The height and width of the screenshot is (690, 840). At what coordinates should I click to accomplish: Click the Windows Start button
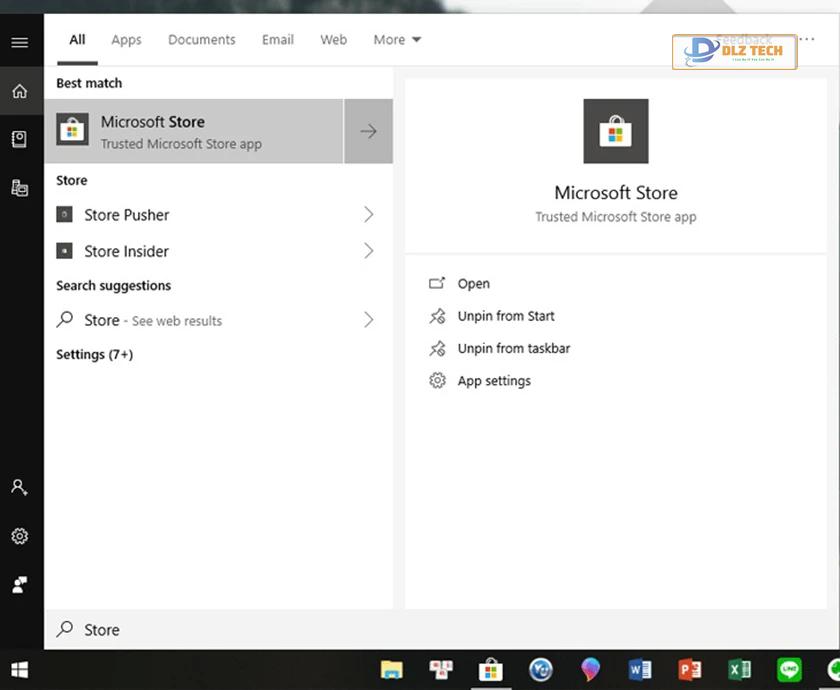20,670
